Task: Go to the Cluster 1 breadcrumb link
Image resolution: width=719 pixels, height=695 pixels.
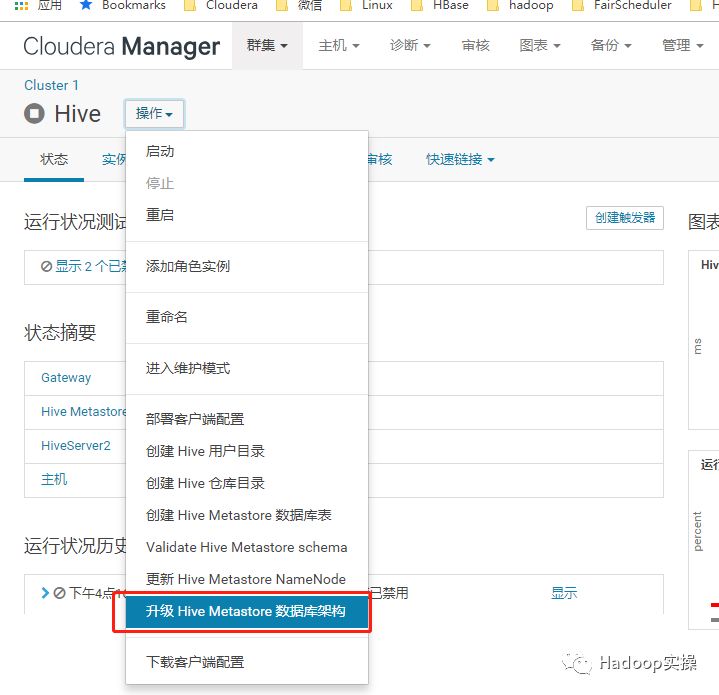Action: click(51, 85)
